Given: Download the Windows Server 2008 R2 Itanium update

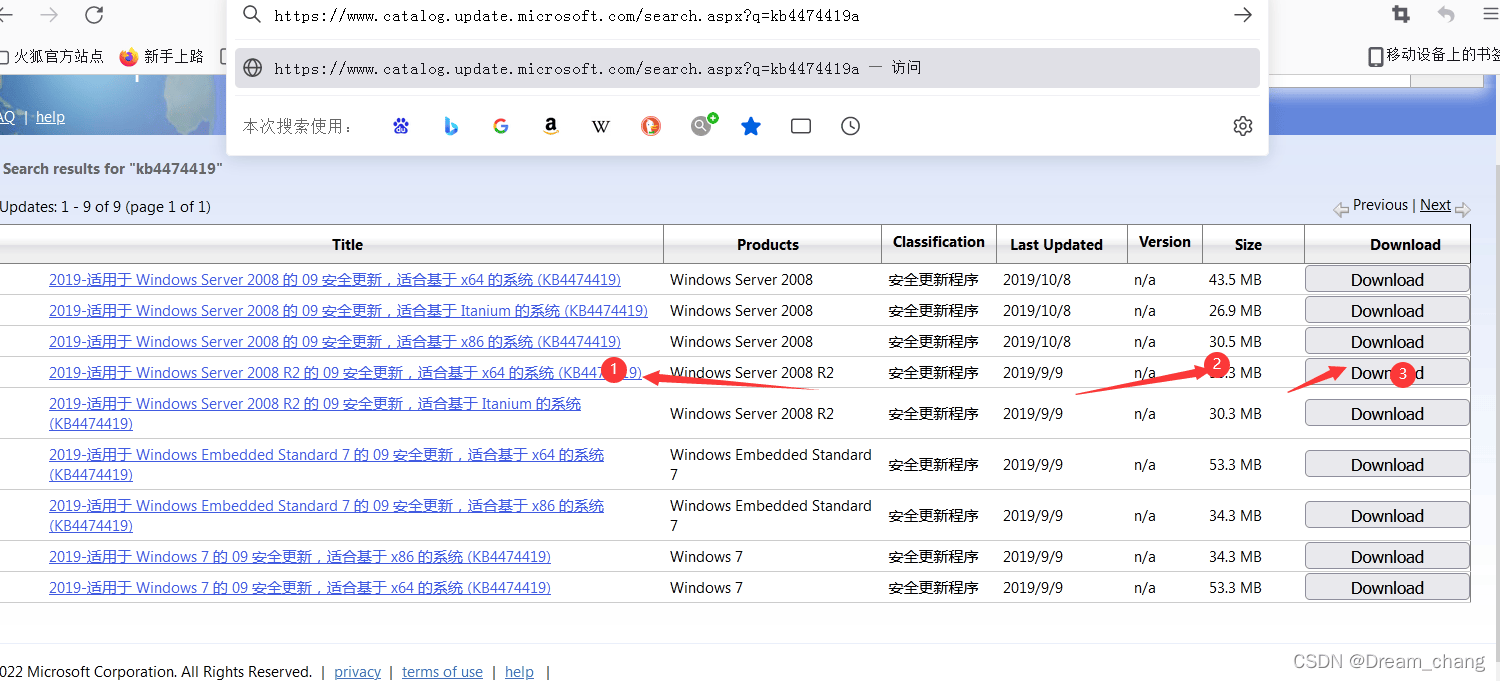Looking at the screenshot, I should click(x=1387, y=414).
